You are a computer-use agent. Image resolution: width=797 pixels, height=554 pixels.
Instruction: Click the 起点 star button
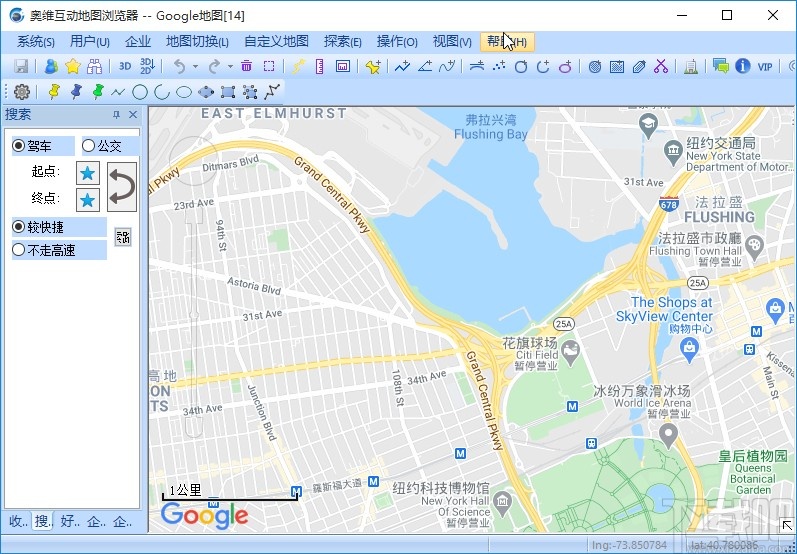[x=88, y=173]
